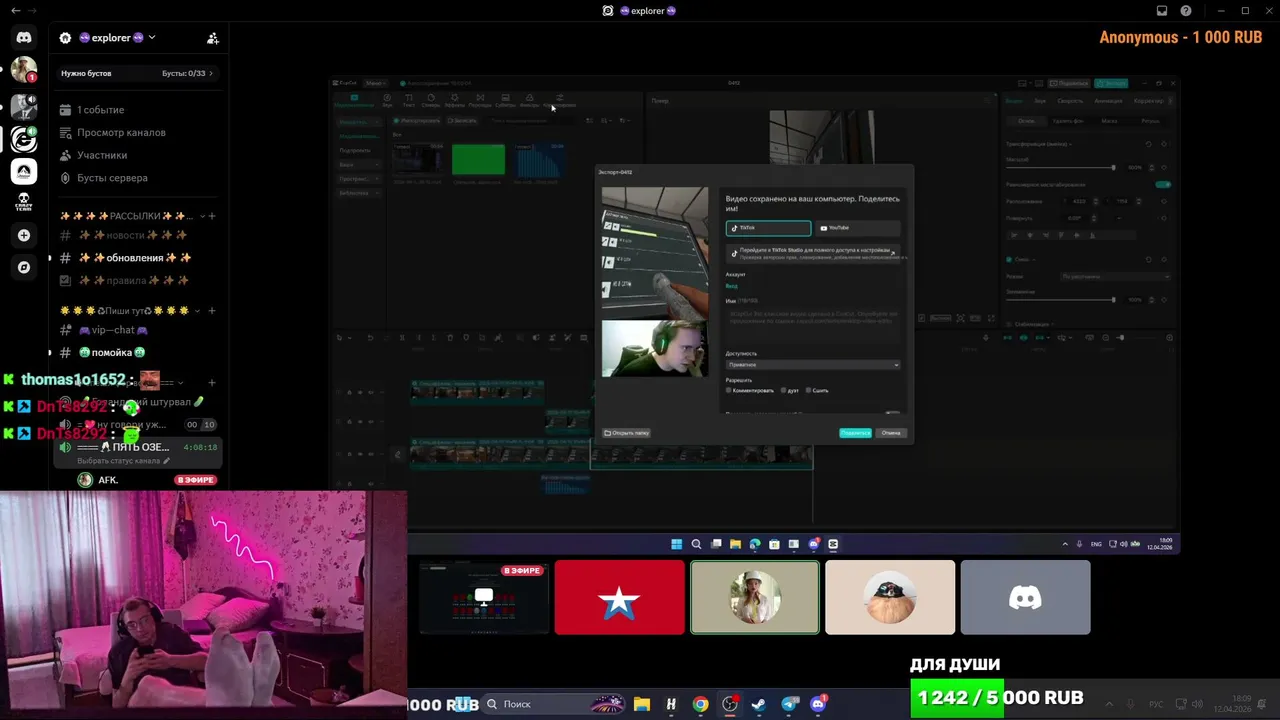Click the folder icon on Открыть папку

[x=607, y=433]
